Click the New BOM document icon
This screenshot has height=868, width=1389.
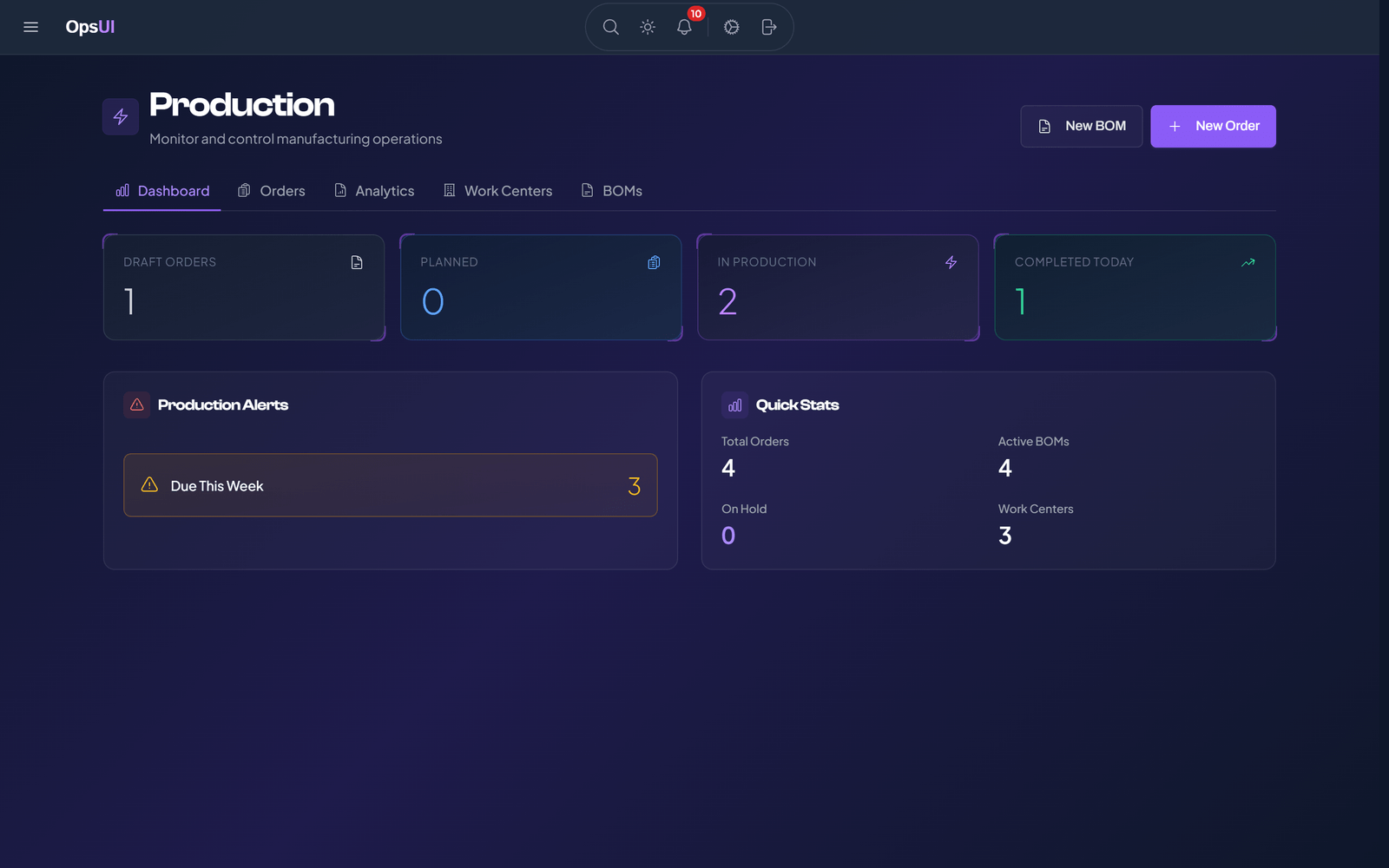pos(1044,127)
